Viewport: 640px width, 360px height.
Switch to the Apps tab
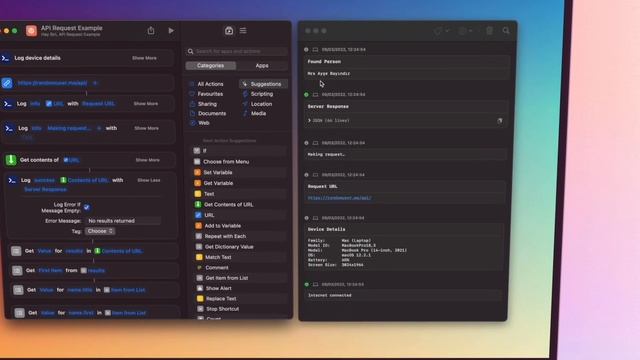pyautogui.click(x=262, y=66)
